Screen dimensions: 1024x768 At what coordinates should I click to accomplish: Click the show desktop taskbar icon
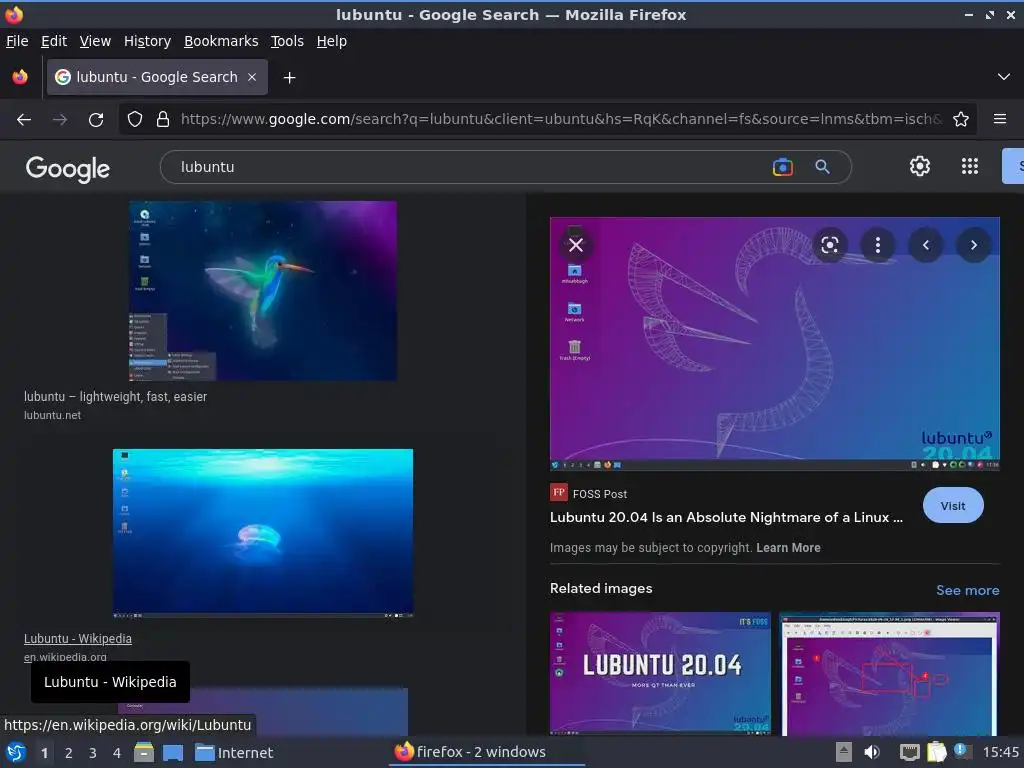point(172,753)
